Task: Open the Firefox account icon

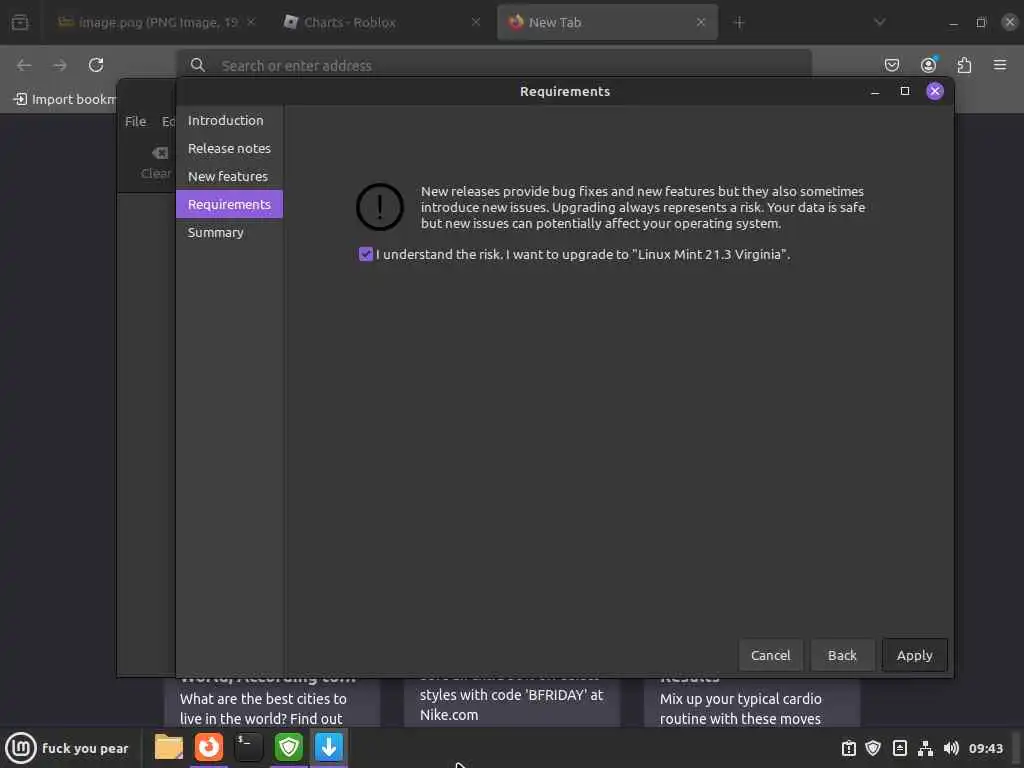Action: 928,65
